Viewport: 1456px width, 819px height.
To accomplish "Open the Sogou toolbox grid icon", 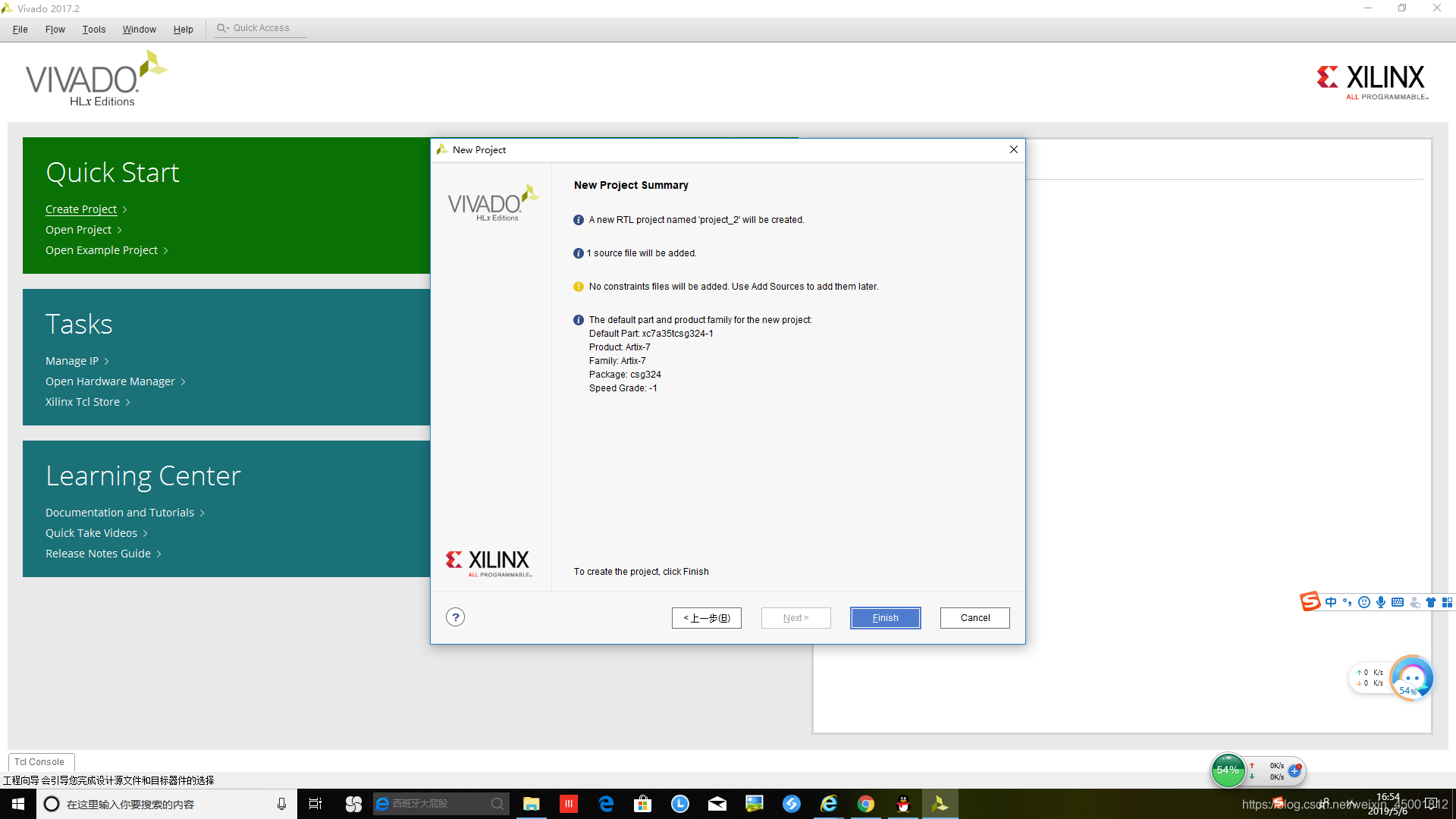I will [x=1447, y=603].
